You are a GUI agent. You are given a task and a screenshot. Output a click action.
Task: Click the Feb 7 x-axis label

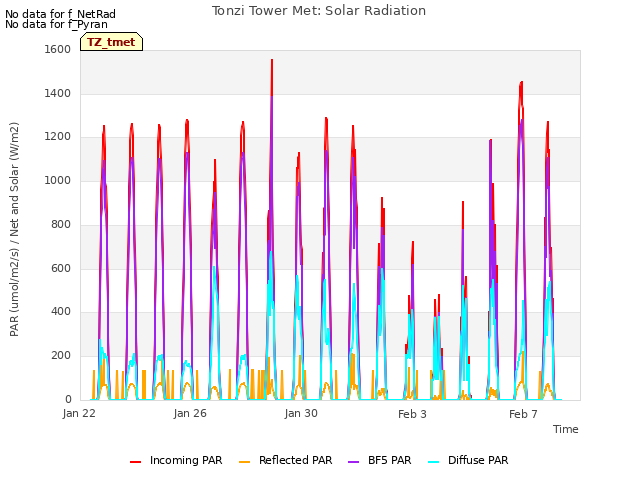[x=523, y=414]
